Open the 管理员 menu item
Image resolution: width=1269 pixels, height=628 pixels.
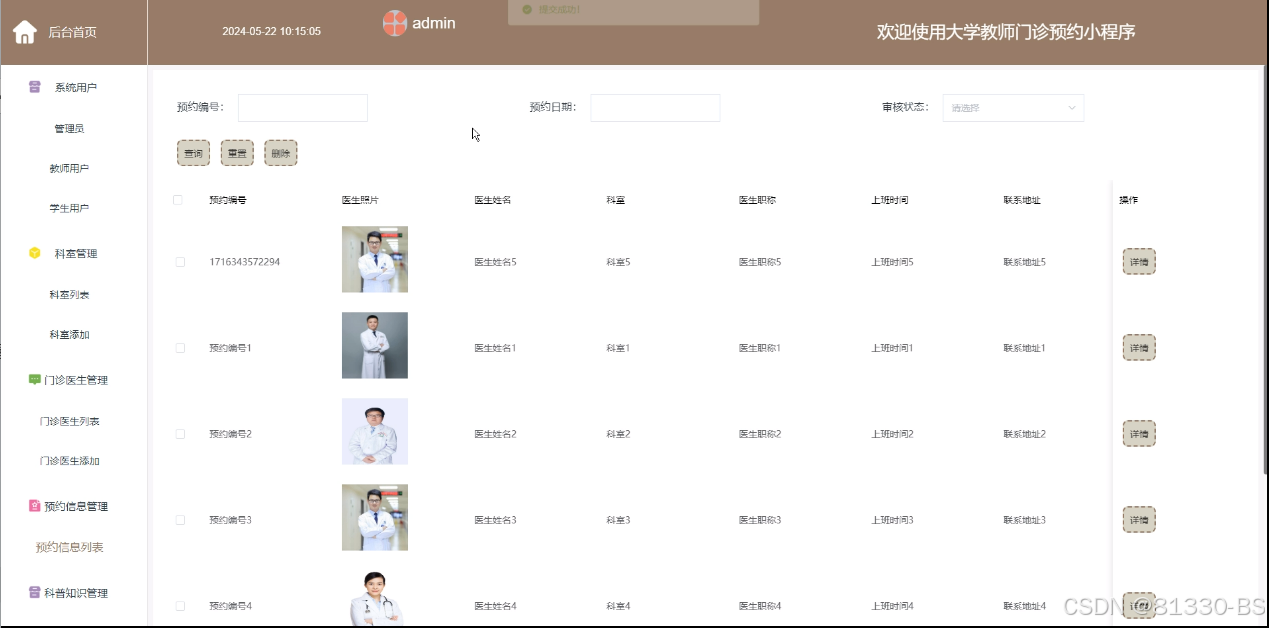[69, 129]
